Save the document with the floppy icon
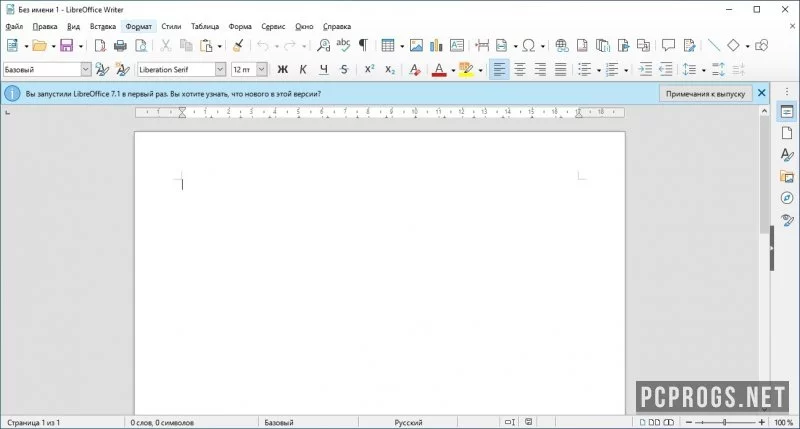800x429 pixels. click(67, 45)
